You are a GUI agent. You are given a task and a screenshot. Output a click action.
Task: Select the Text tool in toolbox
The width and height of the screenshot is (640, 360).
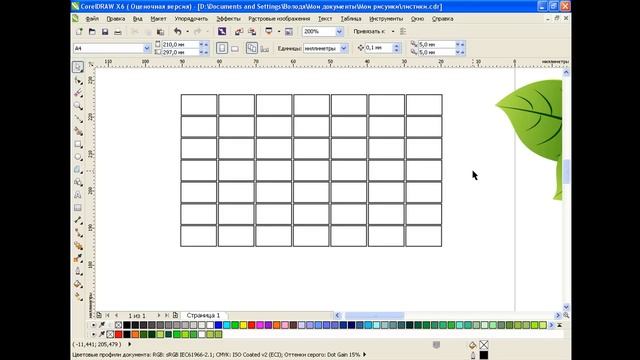click(78, 195)
